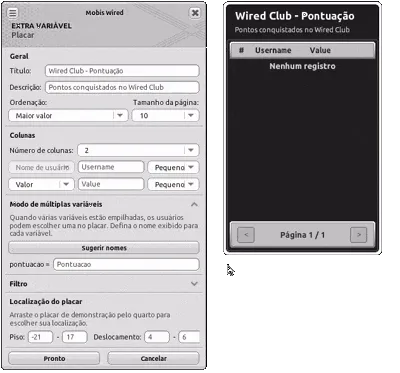Screen dimensions: 400x373
Task: Open the Número de colunas dropdown
Action: (x=138, y=150)
